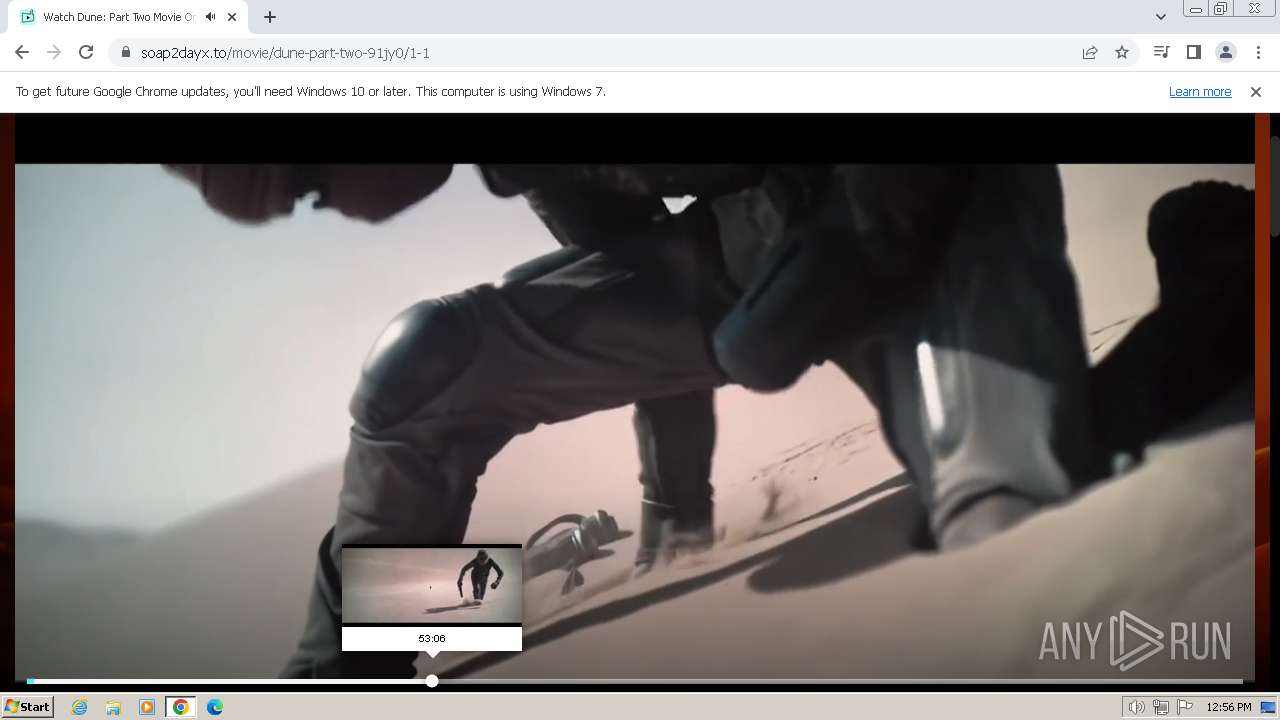The image size is (1280, 720).
Task: View site information lock icon
Action: (125, 52)
